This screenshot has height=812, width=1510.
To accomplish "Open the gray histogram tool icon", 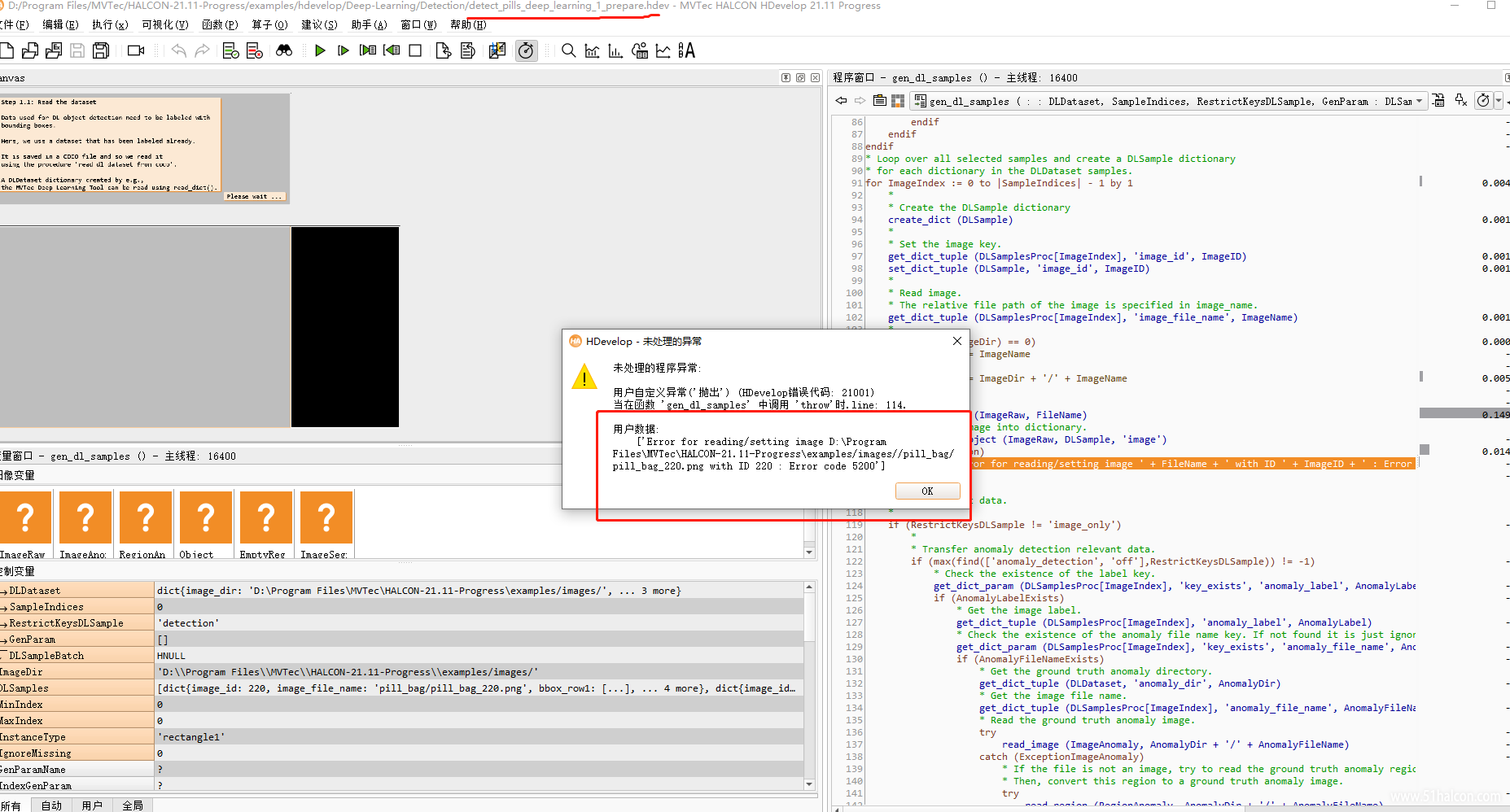I will tap(593, 50).
